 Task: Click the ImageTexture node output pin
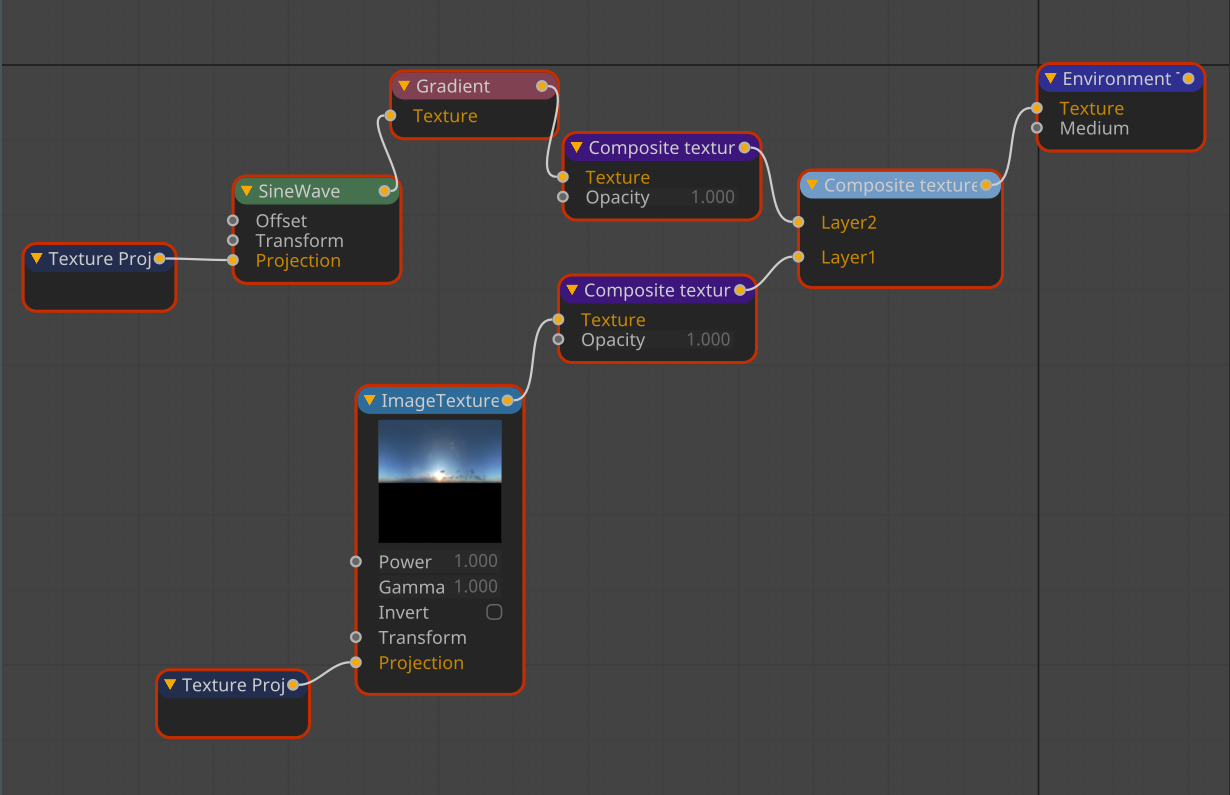tap(508, 401)
